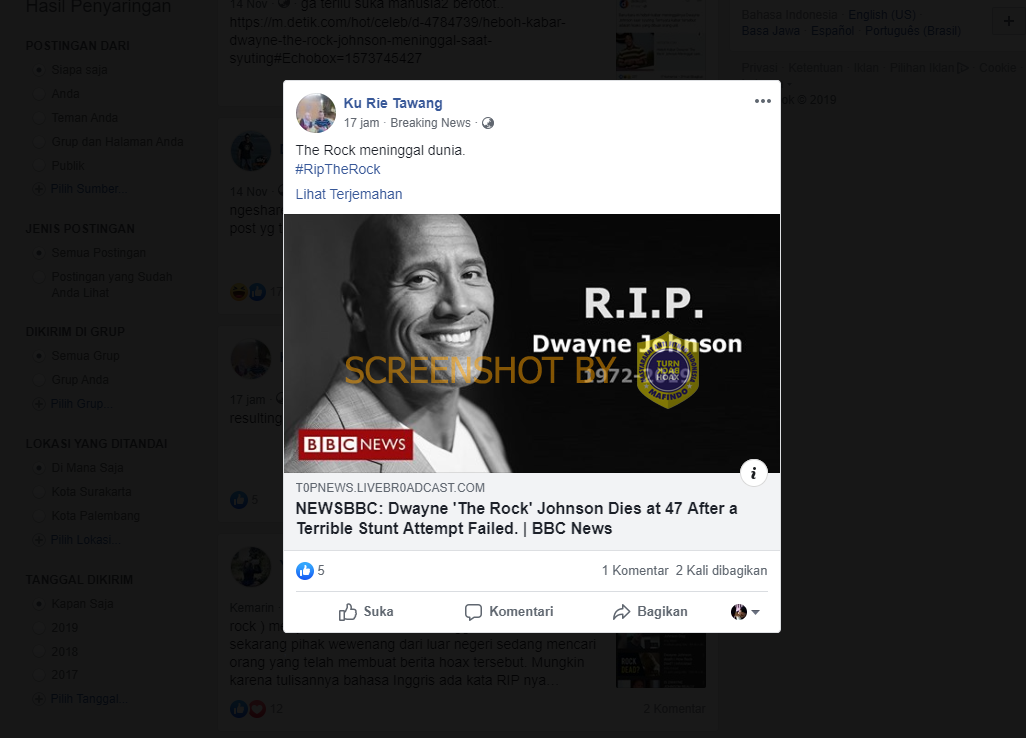This screenshot has width=1026, height=738.
Task: Open the three-dot post options menu
Action: 762,101
